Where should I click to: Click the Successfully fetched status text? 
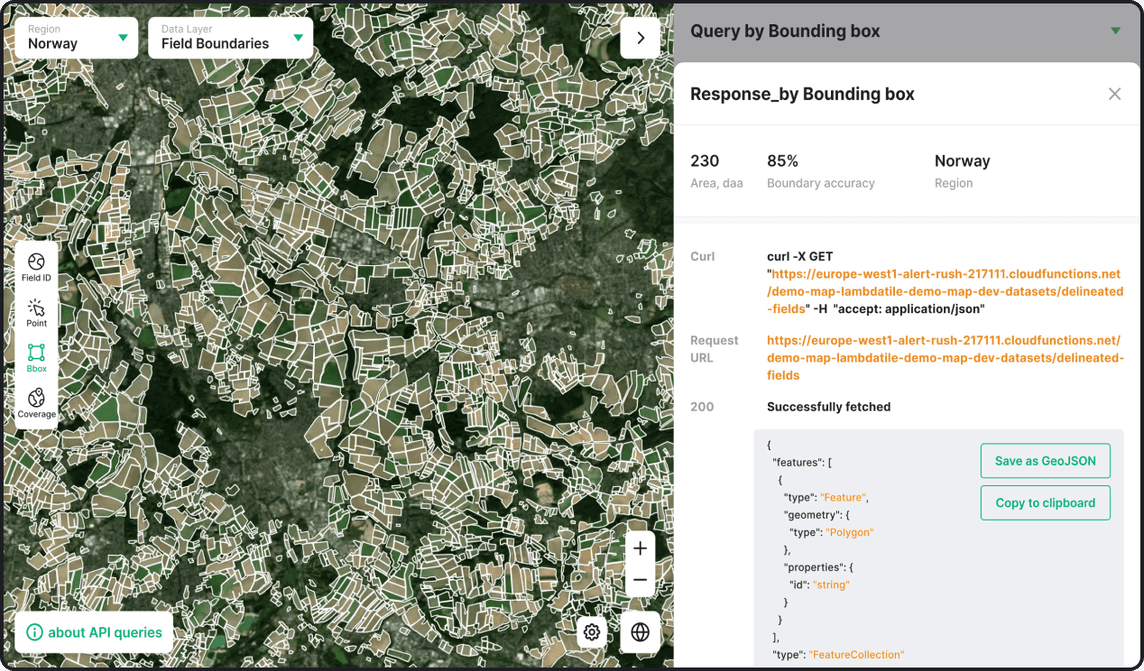(x=829, y=407)
